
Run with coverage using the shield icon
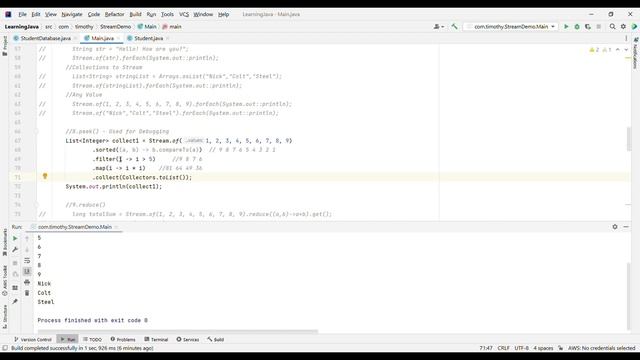pyautogui.click(x=588, y=27)
